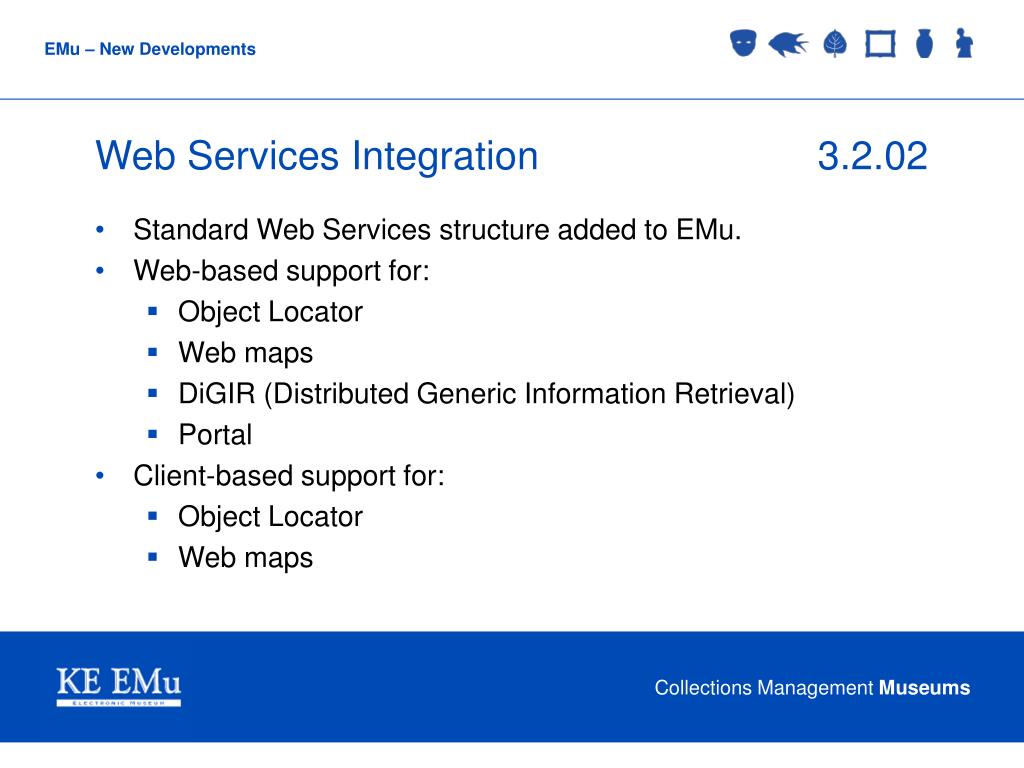Click the leaf icon in header
Viewport: 1024px width, 768px height.
(835, 44)
